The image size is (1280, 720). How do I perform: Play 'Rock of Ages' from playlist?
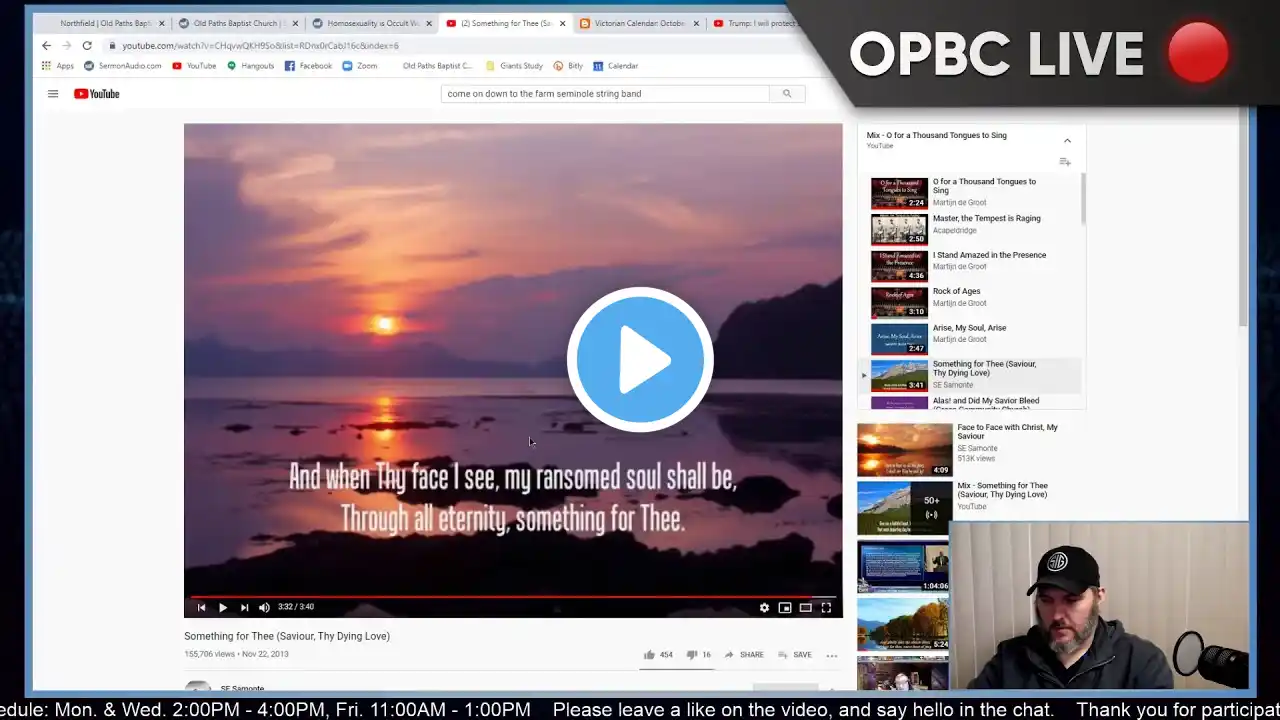[x=971, y=302]
